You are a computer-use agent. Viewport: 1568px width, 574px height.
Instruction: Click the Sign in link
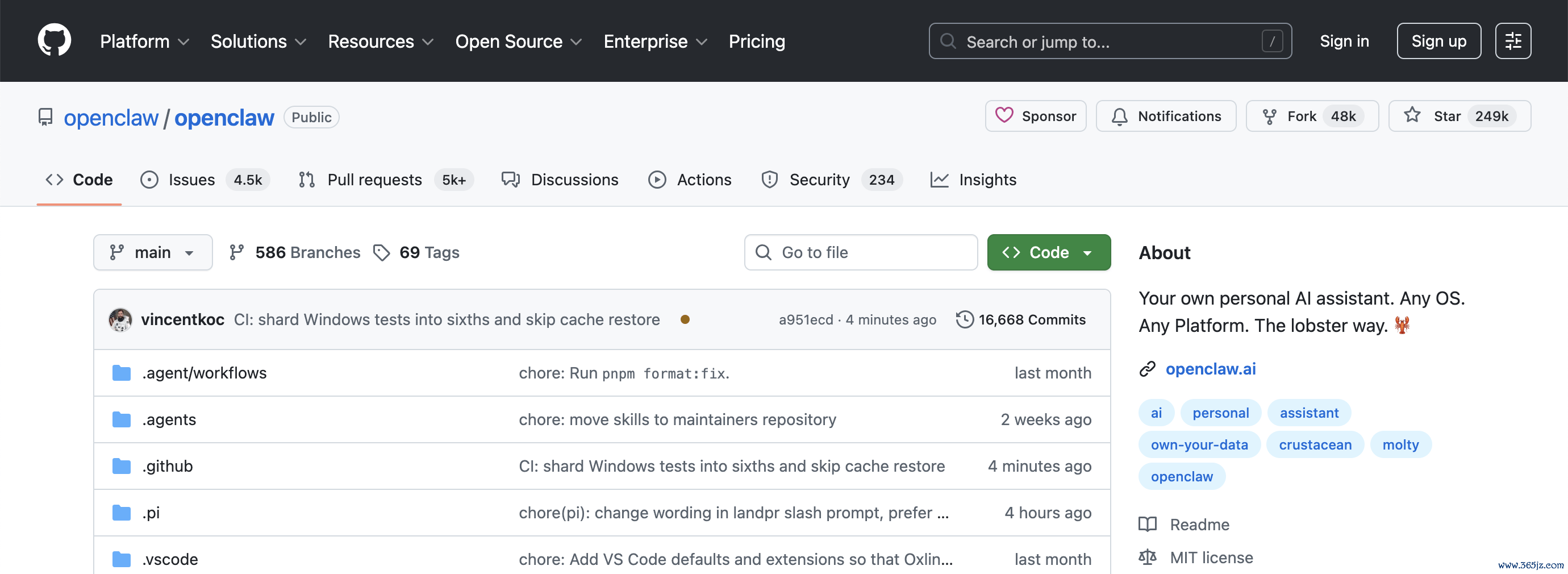tap(1344, 41)
